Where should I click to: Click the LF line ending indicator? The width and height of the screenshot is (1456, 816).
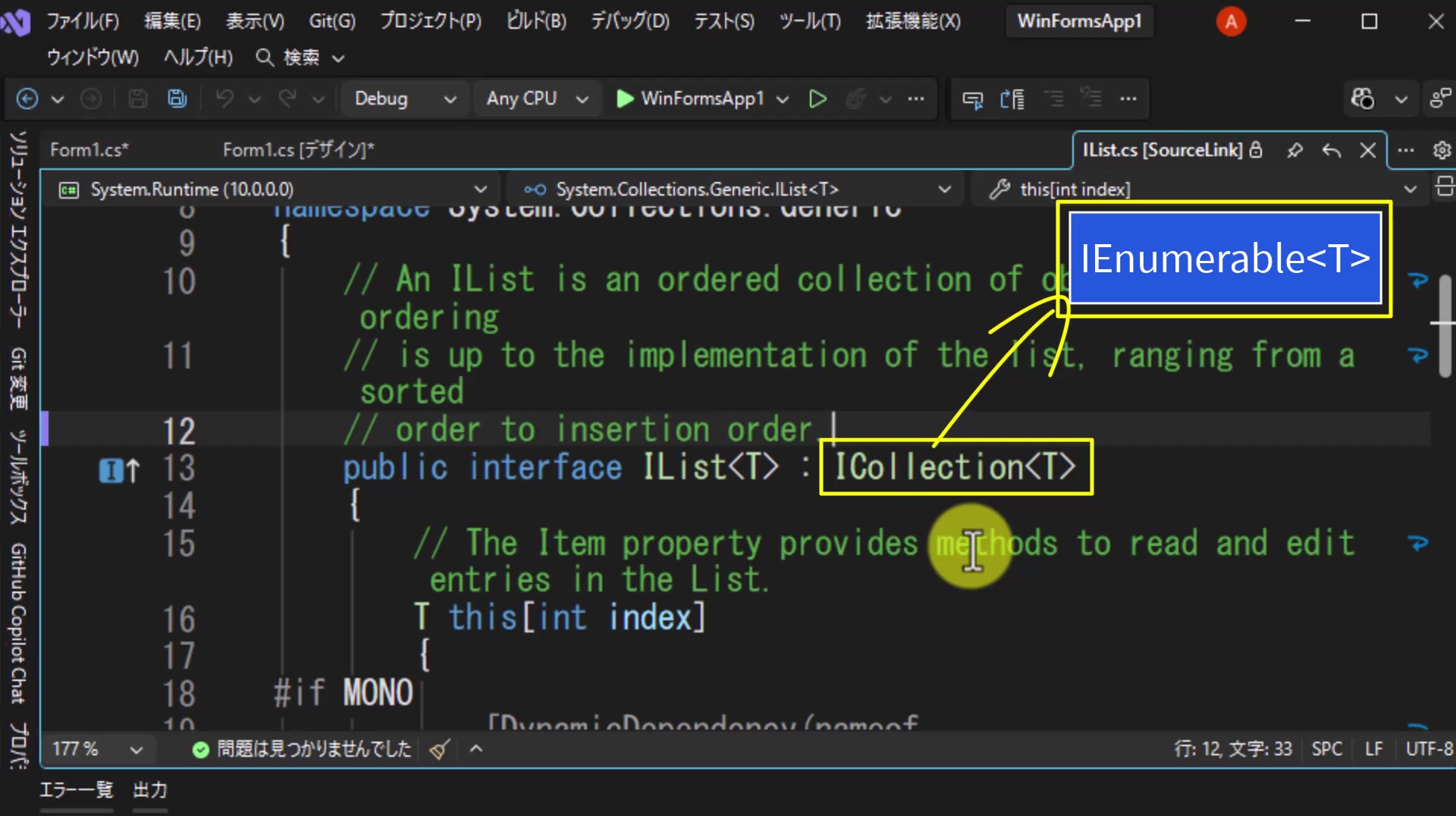coord(1373,749)
